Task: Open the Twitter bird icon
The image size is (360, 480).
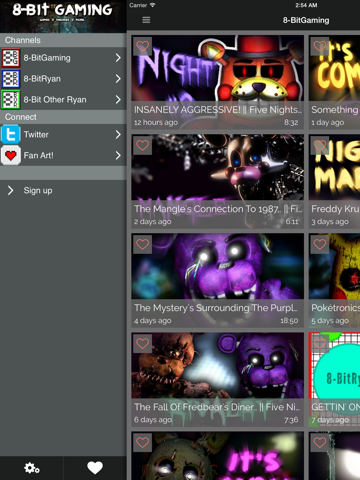Action: tap(11, 134)
